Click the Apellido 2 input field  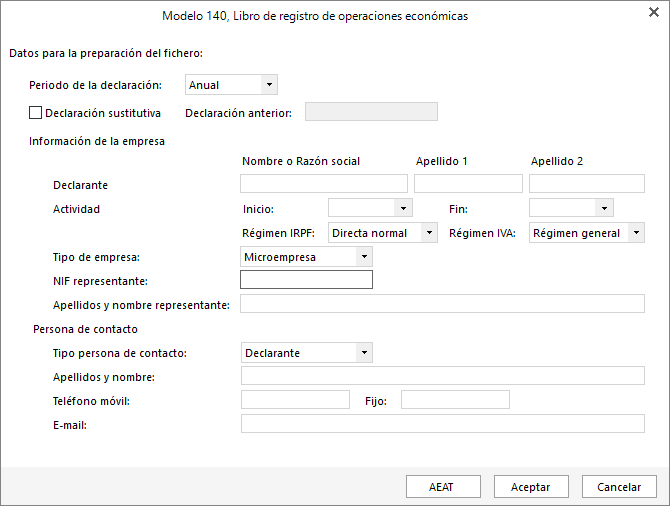587,183
